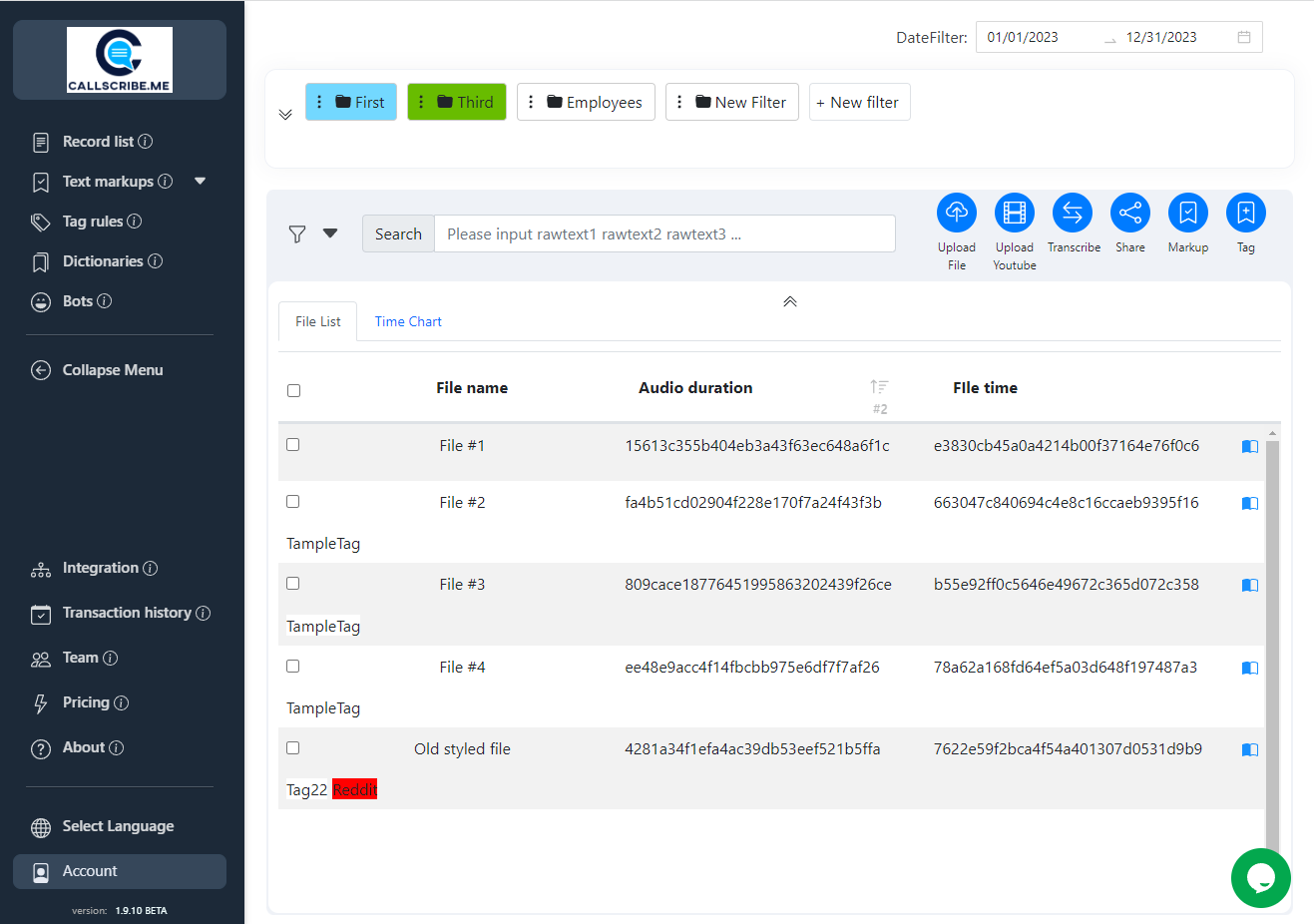Check the box for File #4
This screenshot has height=924, width=1314.
292,666
